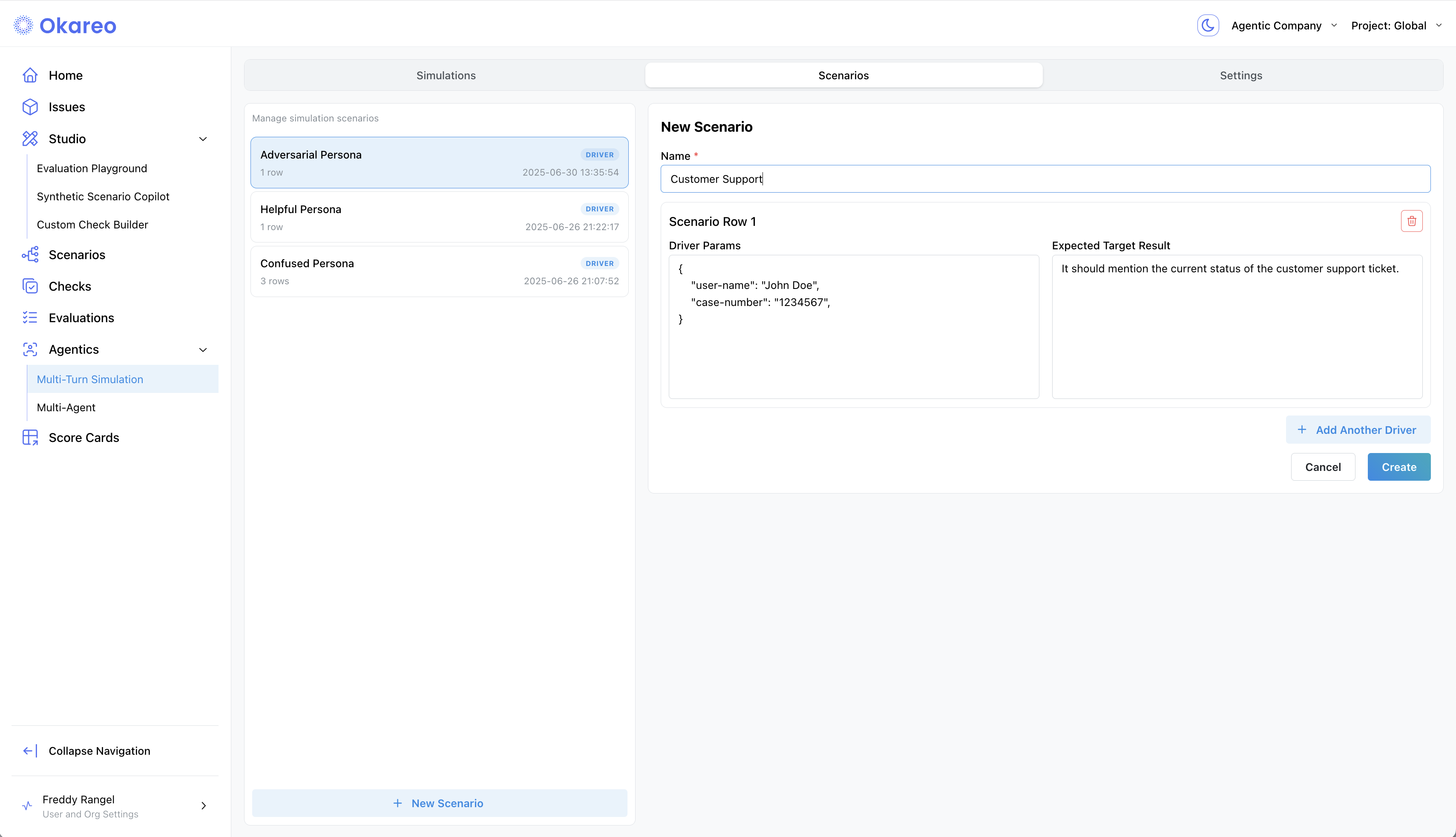This screenshot has height=837, width=1456.
Task: Switch to the Simulations tab
Action: click(x=446, y=75)
